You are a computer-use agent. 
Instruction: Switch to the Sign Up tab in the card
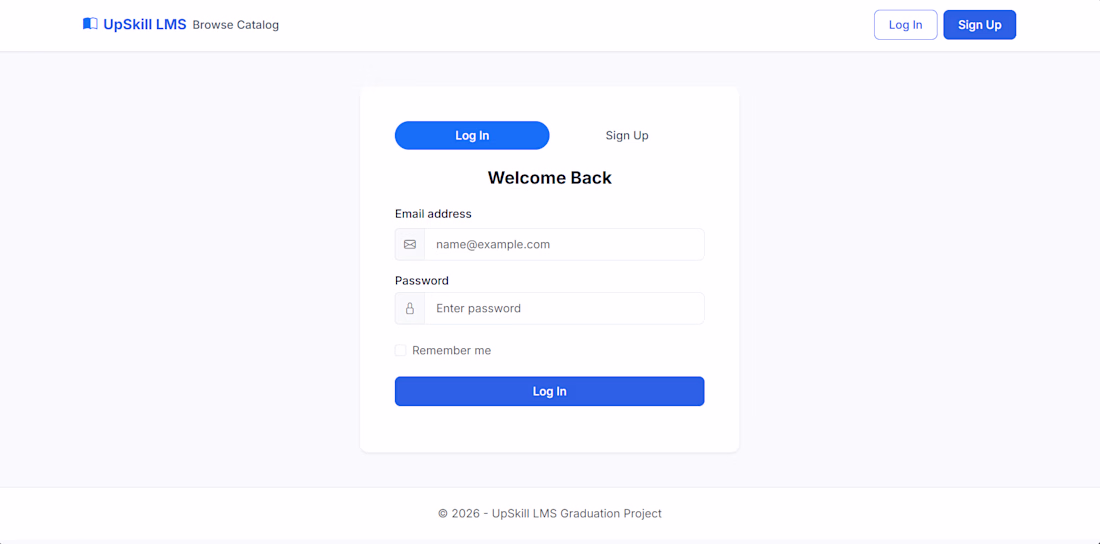627,135
